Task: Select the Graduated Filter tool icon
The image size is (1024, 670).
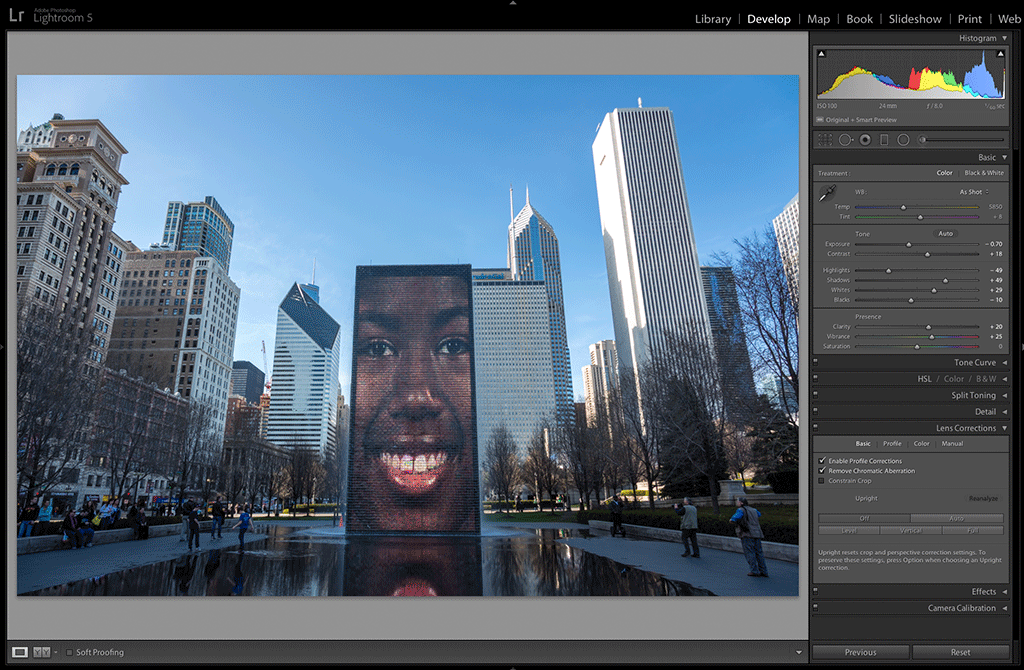Action: pyautogui.click(x=884, y=140)
